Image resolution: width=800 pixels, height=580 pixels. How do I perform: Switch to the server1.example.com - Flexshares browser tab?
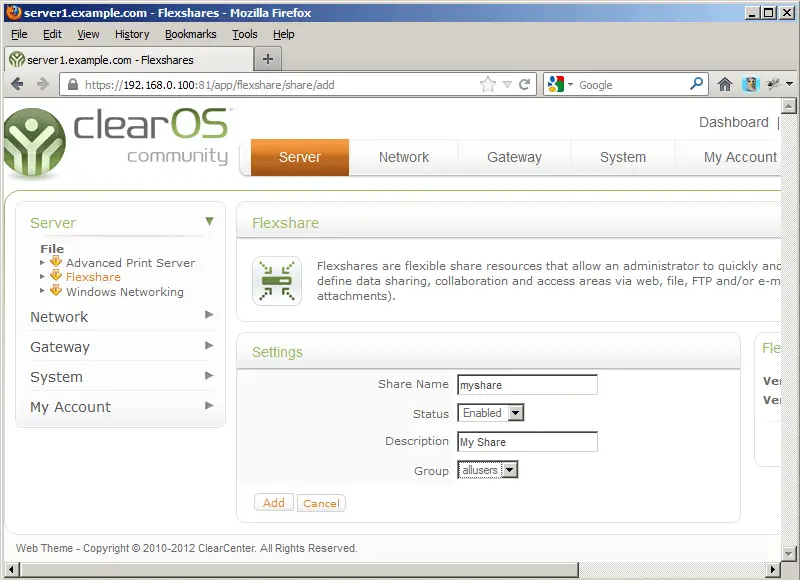click(129, 60)
